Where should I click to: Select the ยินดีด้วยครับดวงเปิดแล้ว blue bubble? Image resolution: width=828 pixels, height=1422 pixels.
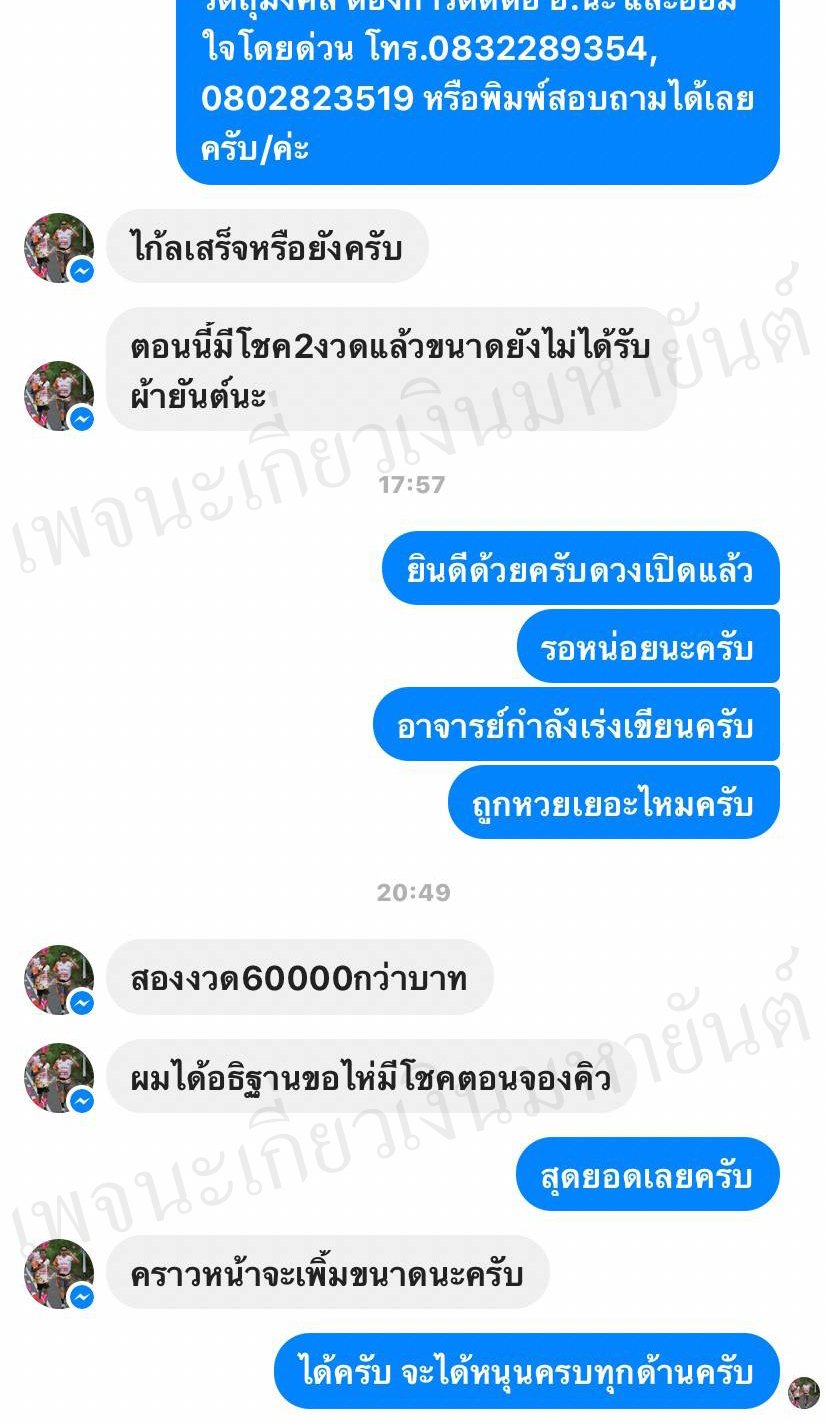(580, 568)
